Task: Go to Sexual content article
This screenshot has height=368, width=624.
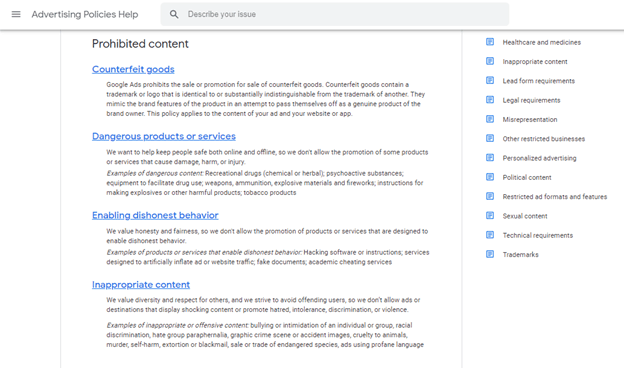Action: (525, 216)
